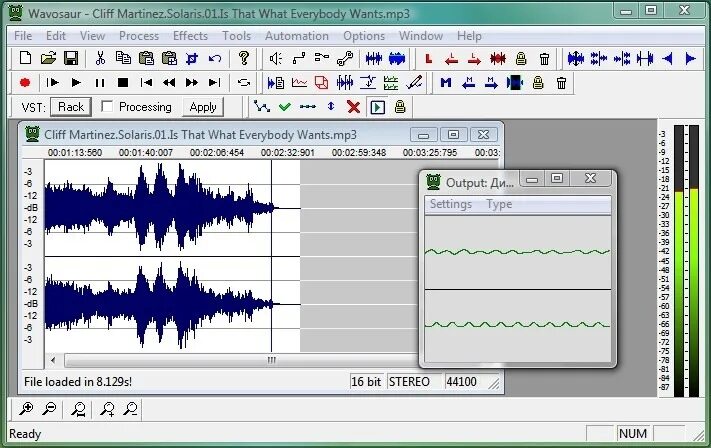Click the left arrow of waveform scrollbar

tap(53, 360)
